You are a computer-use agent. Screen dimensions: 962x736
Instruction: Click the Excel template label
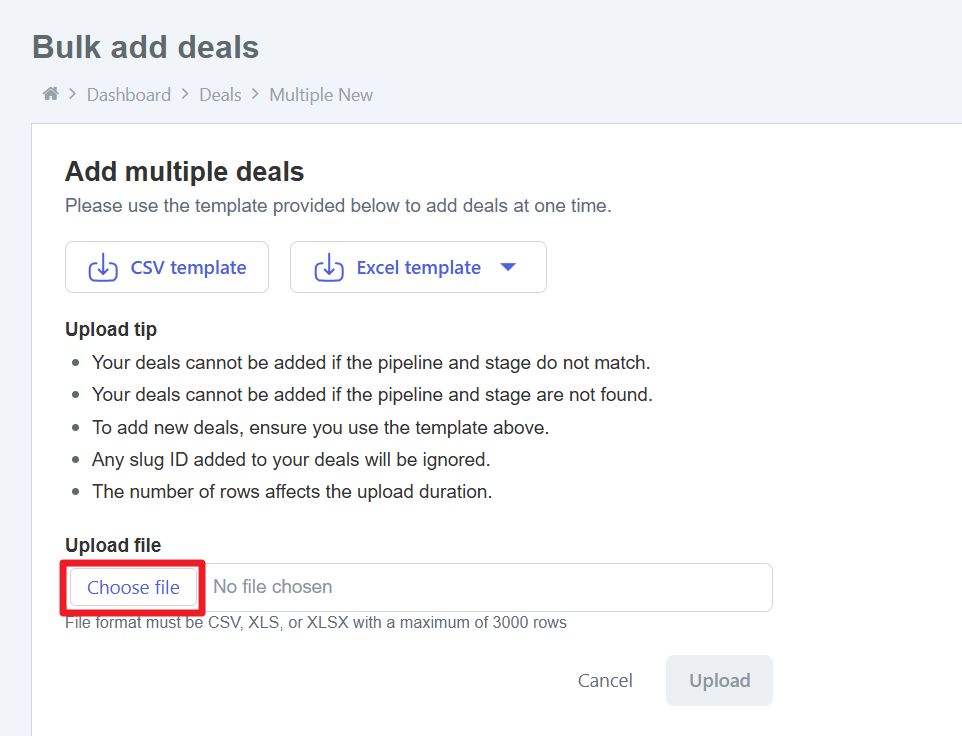(418, 268)
